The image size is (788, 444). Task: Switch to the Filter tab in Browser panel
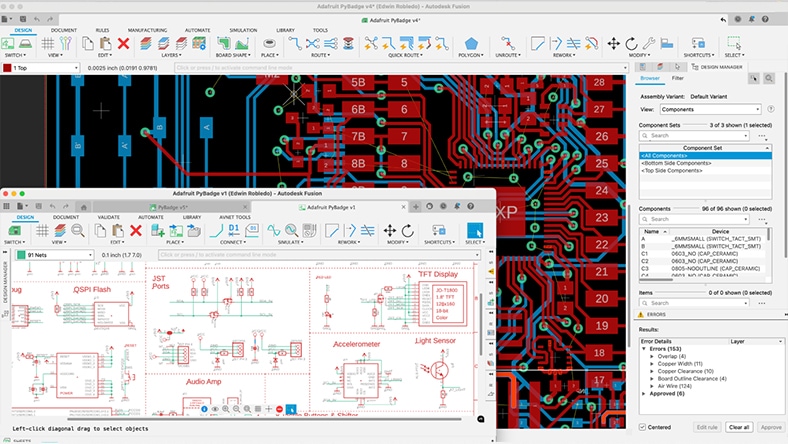(677, 78)
